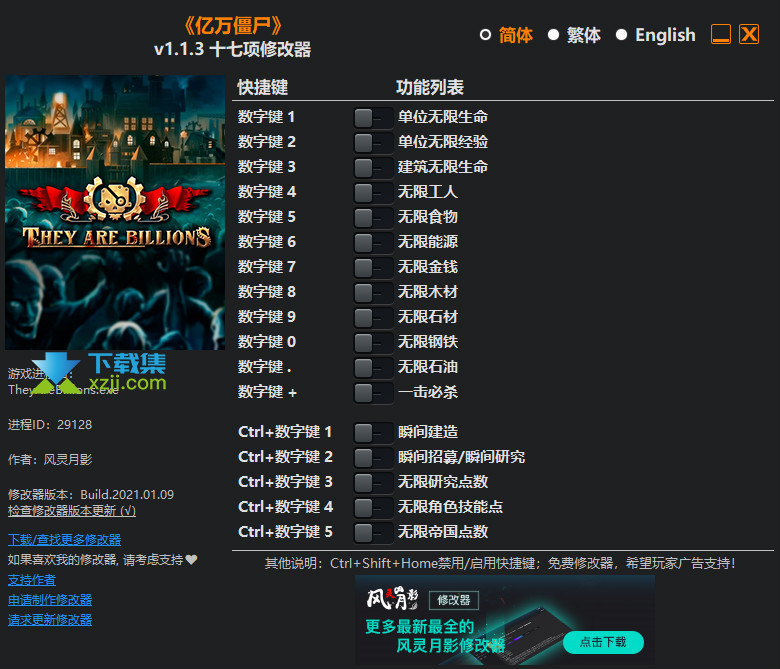Click 检查修改器版本更新 link

tap(72, 510)
